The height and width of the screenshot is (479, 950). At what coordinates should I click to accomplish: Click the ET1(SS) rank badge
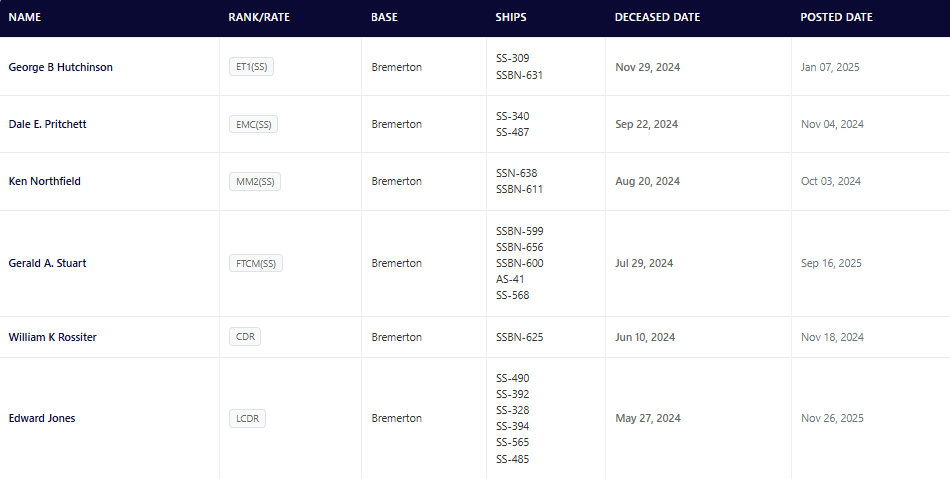251,67
